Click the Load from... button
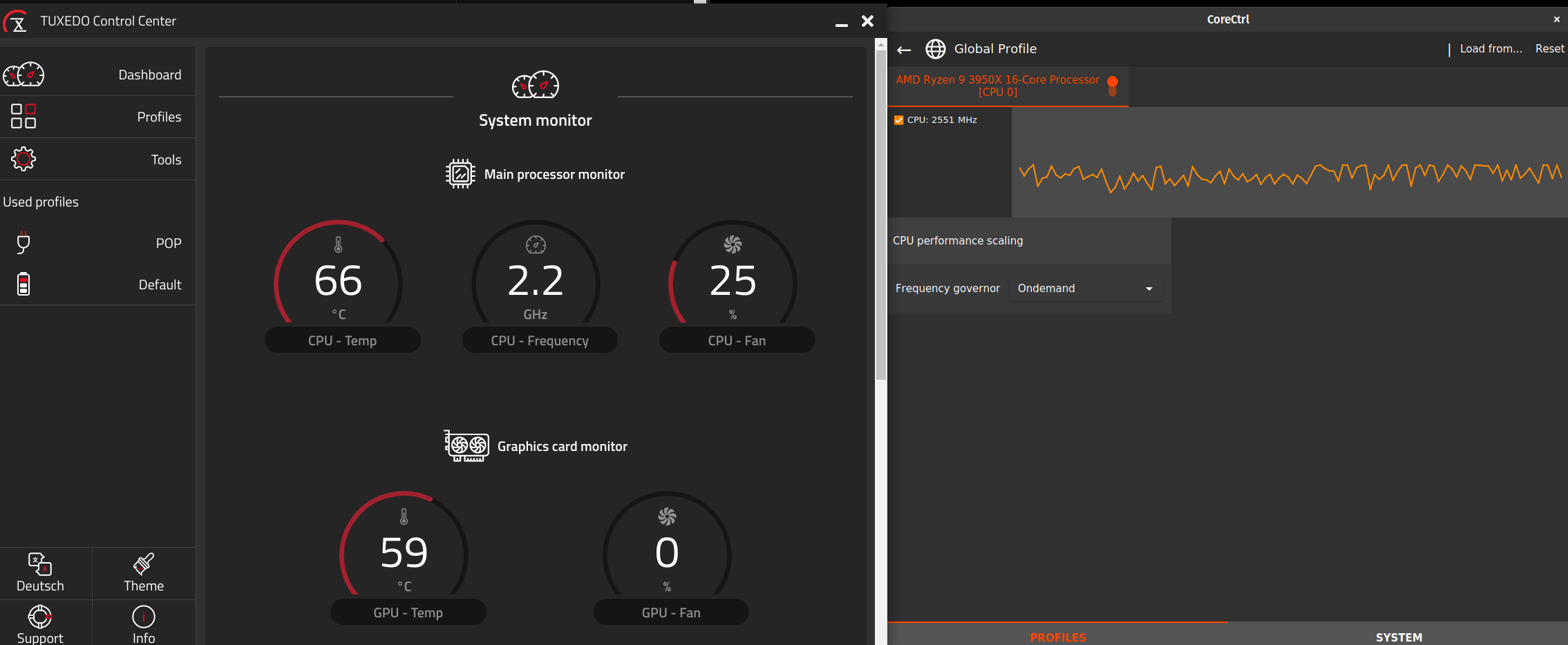Viewport: 1568px width, 645px height. pos(1490,48)
